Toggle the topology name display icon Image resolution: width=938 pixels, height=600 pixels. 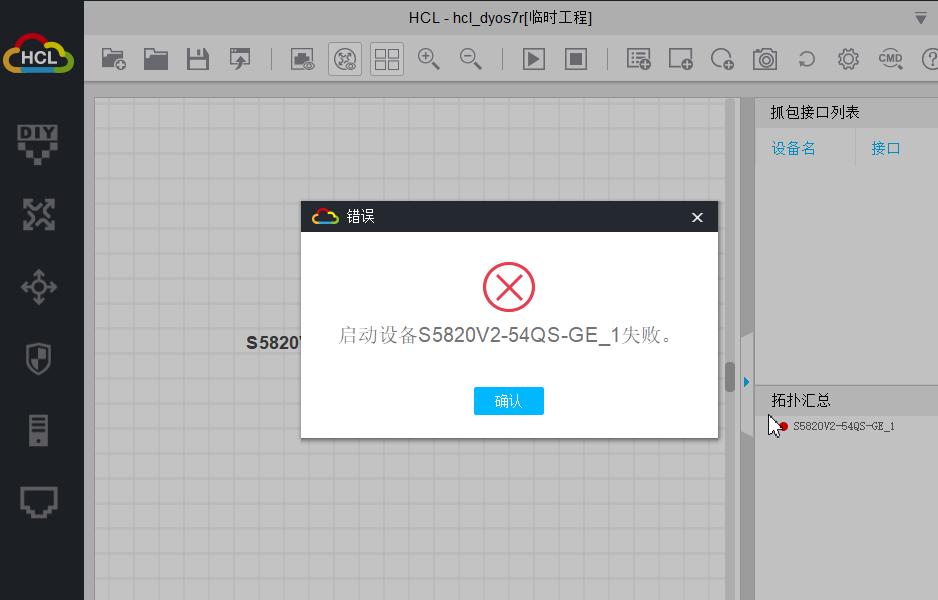[345, 59]
